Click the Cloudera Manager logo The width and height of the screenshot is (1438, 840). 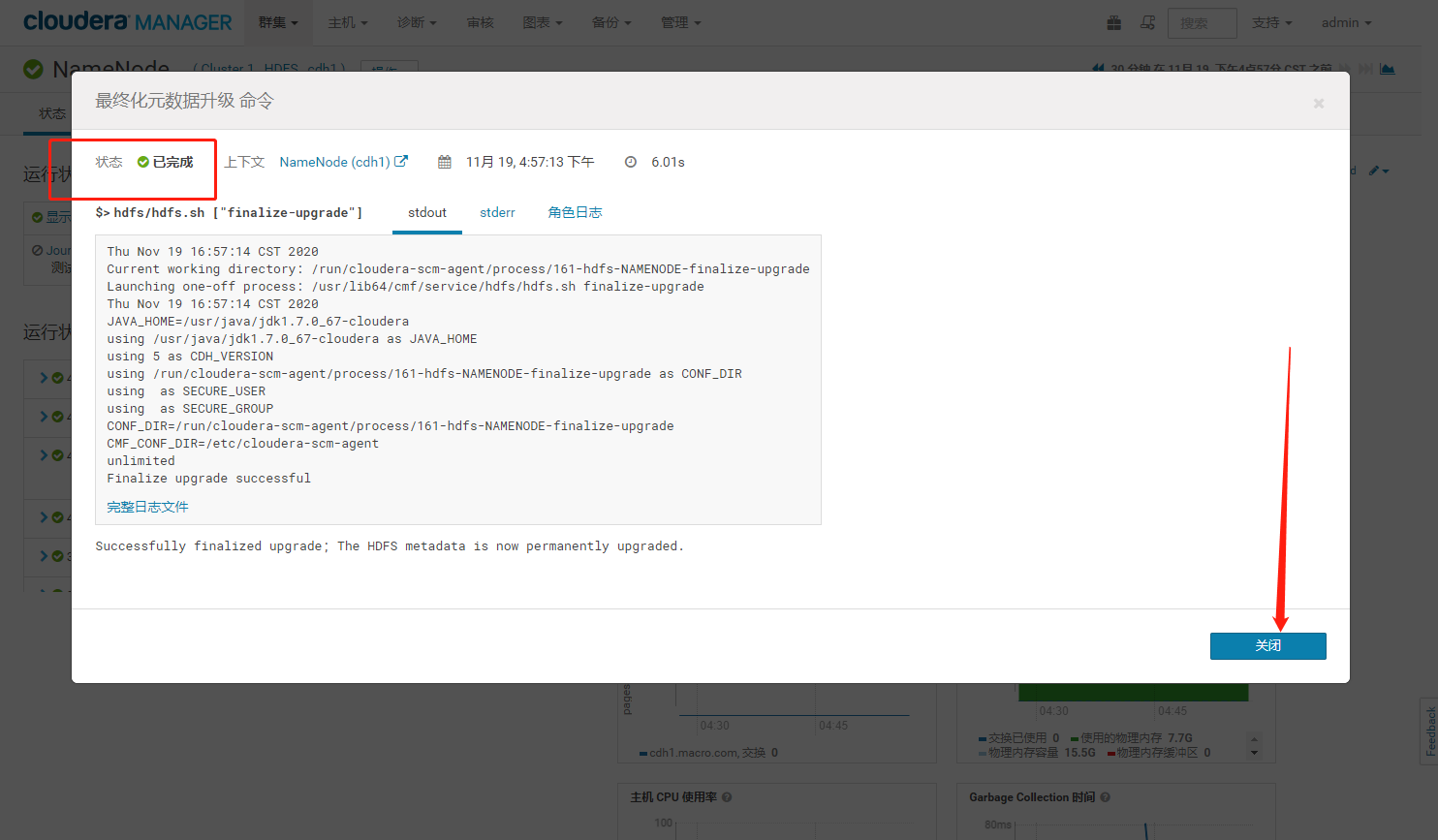coord(127,21)
